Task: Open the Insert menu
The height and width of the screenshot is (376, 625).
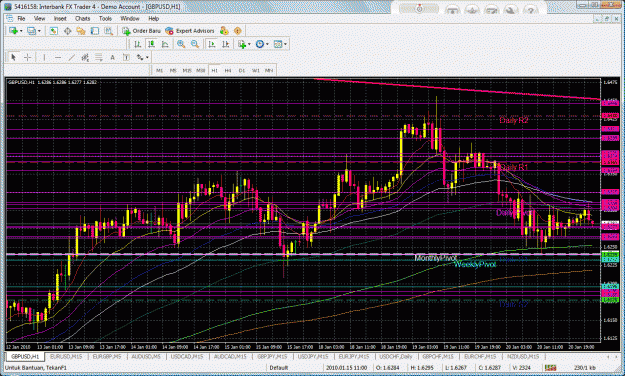Action: [60, 18]
